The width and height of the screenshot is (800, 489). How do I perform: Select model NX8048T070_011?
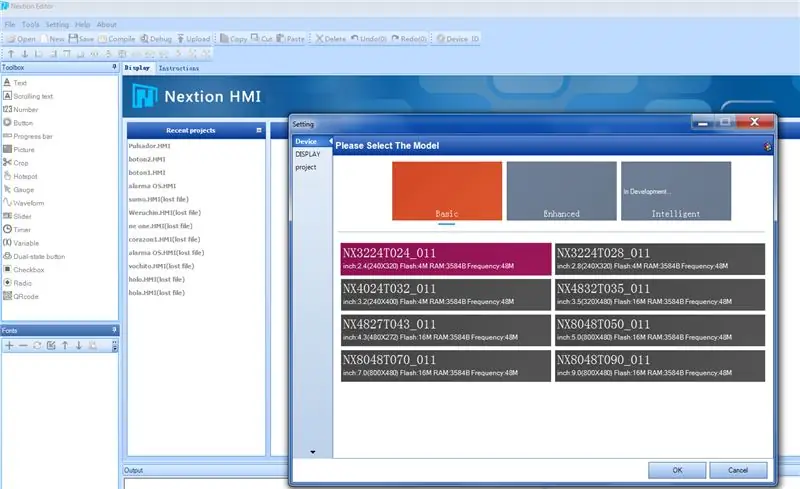click(x=446, y=365)
